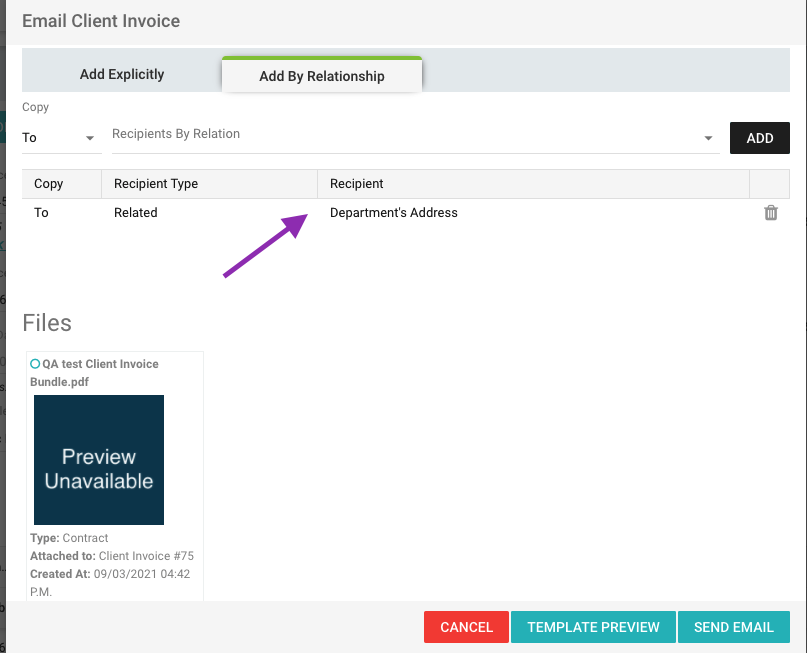Click the QA test Client Invoice Bundle.pdf filename
Image resolution: width=807 pixels, height=653 pixels.
[100, 372]
